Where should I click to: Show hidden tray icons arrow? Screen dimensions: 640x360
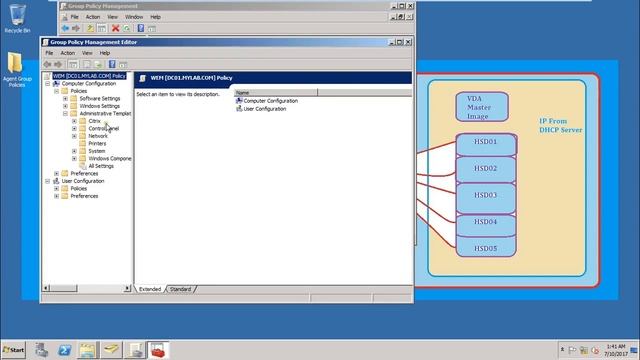coord(562,350)
